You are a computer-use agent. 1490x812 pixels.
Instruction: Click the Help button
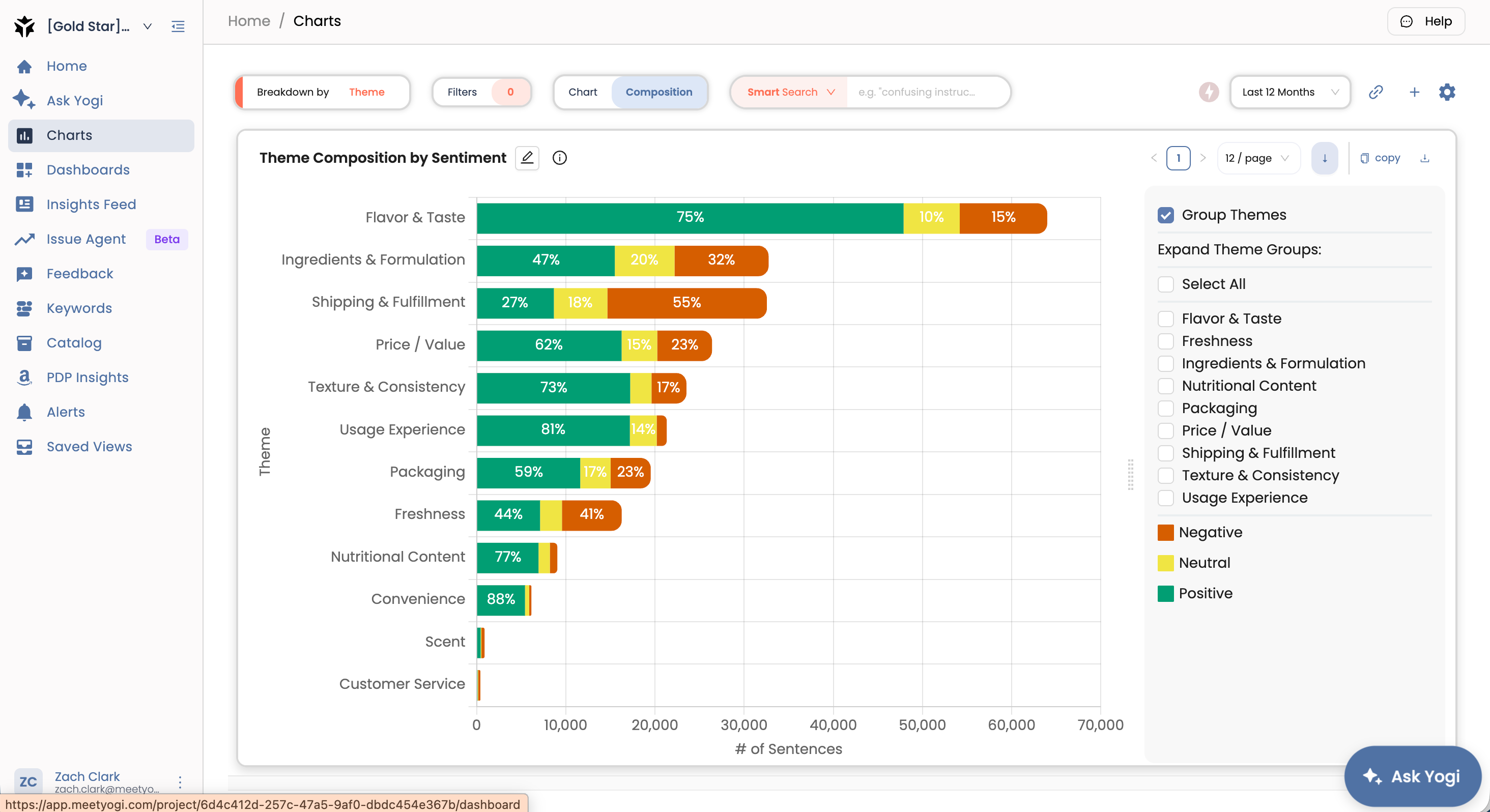pos(1426,21)
